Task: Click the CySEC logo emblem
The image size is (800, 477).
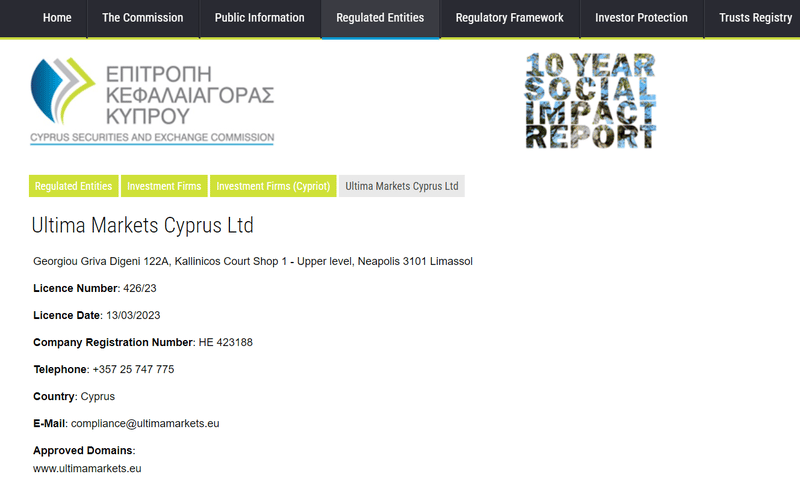Action: pos(63,91)
